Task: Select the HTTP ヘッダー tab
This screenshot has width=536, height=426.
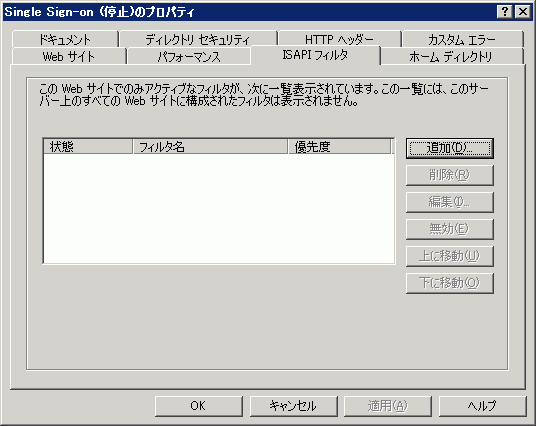Action: coord(339,39)
